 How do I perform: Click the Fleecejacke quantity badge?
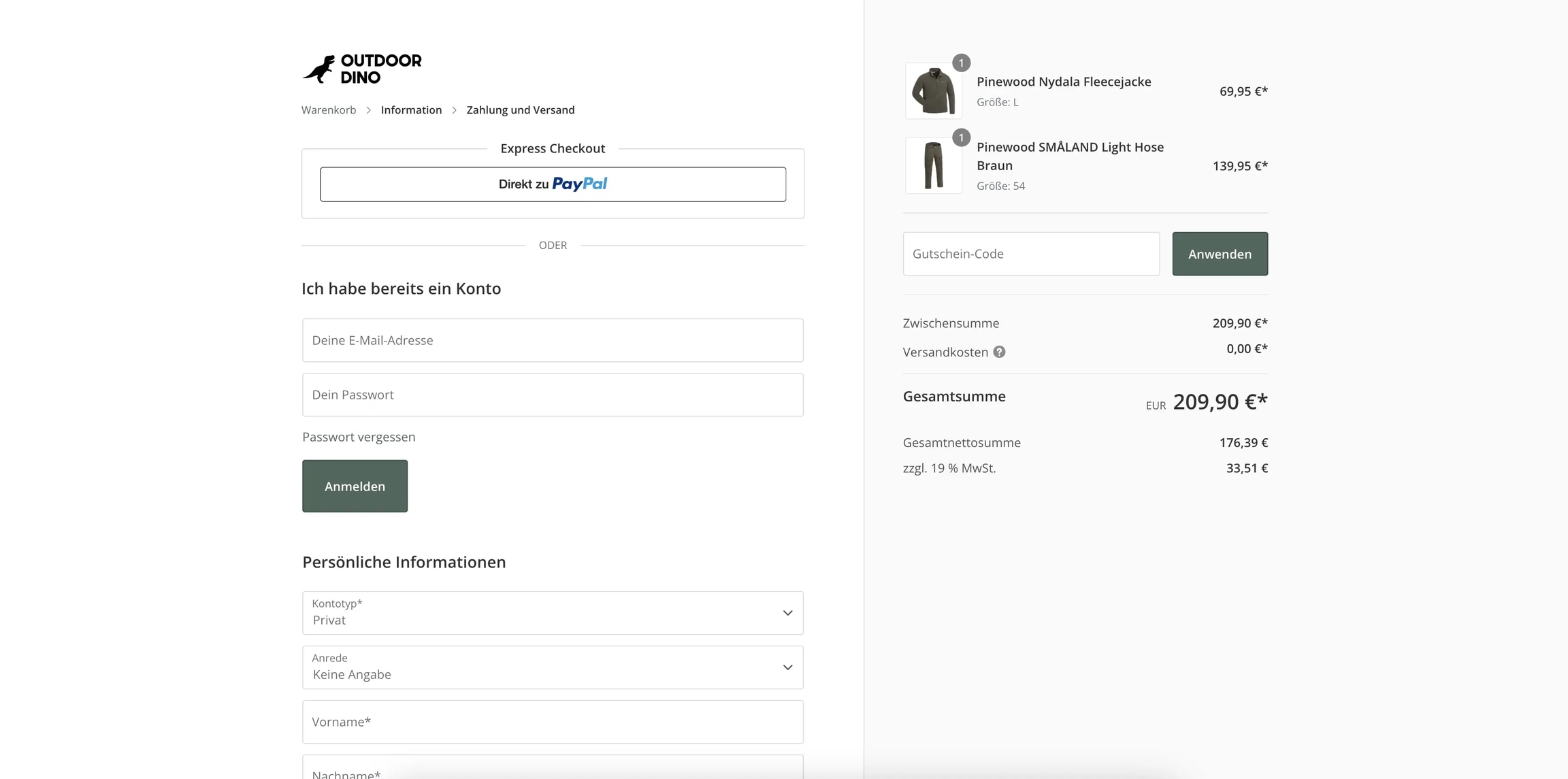(x=961, y=63)
